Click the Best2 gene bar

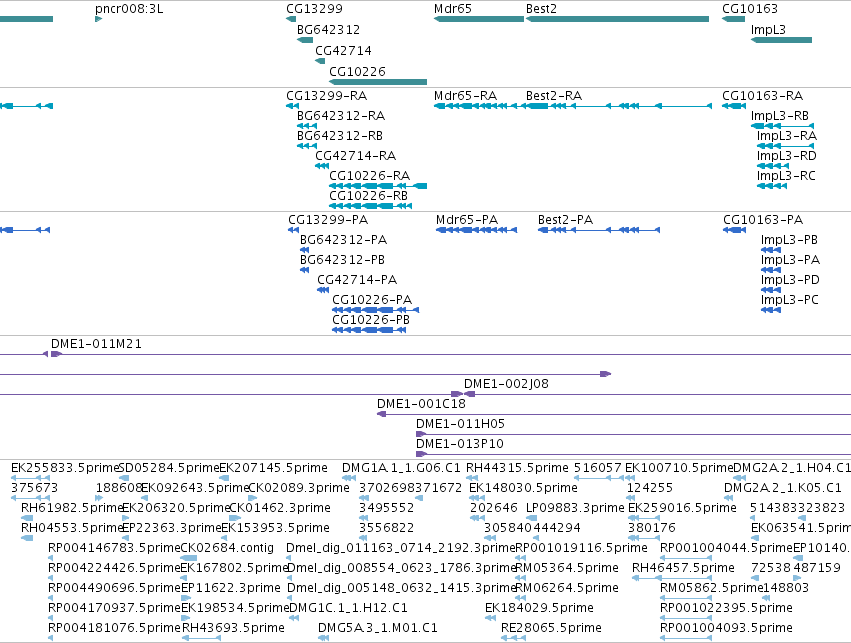[617, 19]
